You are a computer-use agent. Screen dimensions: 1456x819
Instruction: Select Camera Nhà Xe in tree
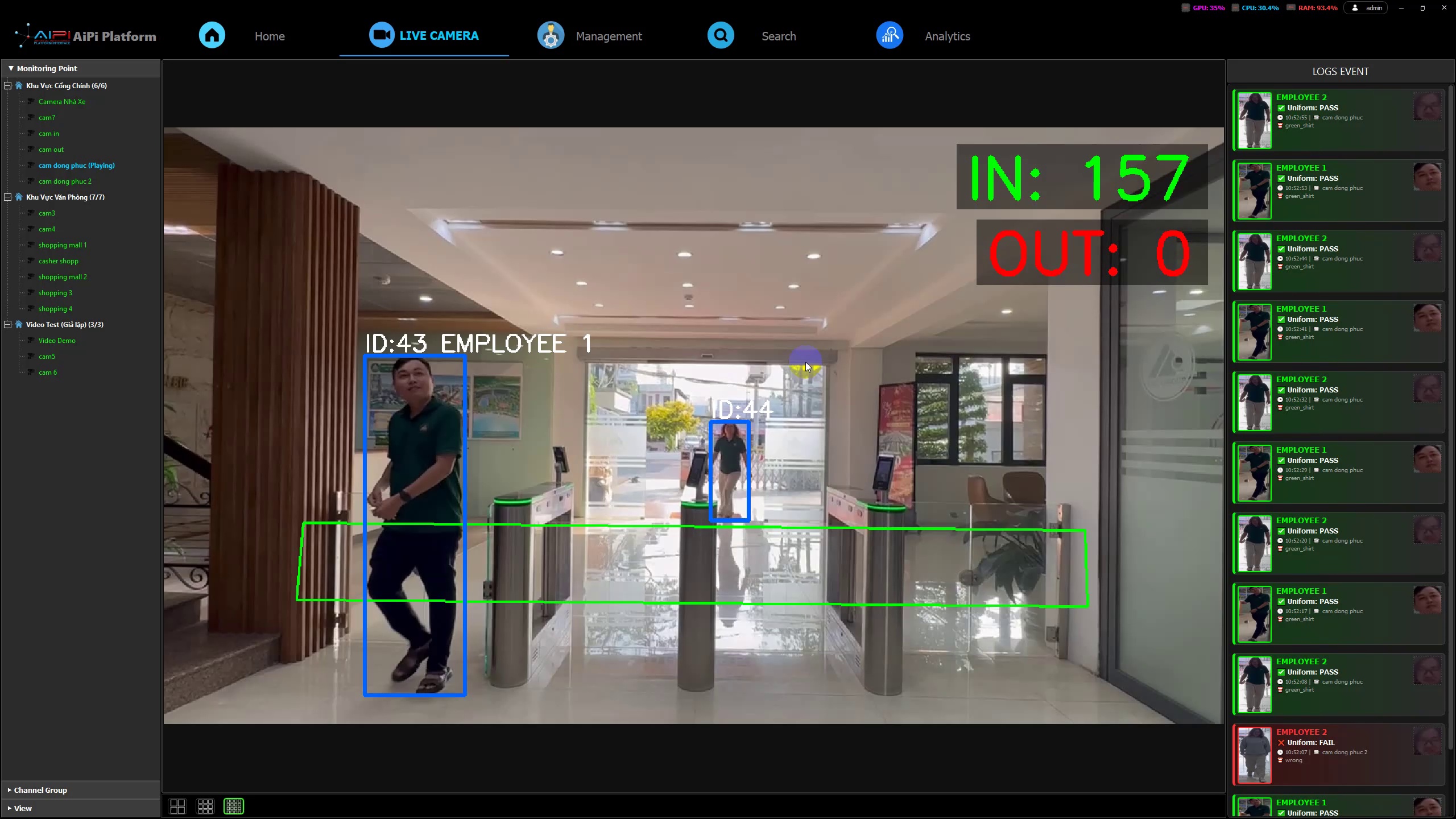point(62,102)
